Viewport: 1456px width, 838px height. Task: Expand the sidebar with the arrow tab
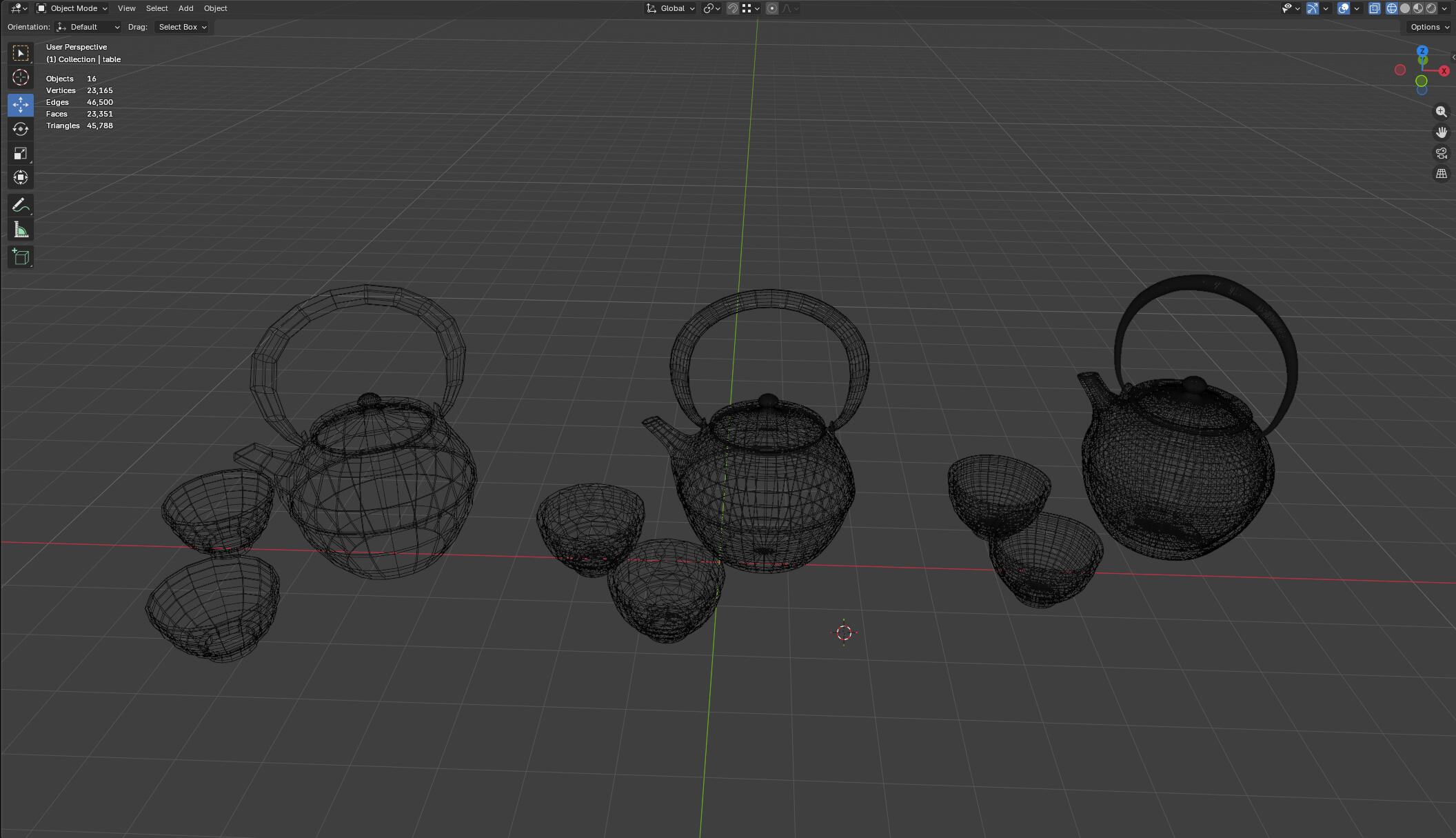[1453, 58]
